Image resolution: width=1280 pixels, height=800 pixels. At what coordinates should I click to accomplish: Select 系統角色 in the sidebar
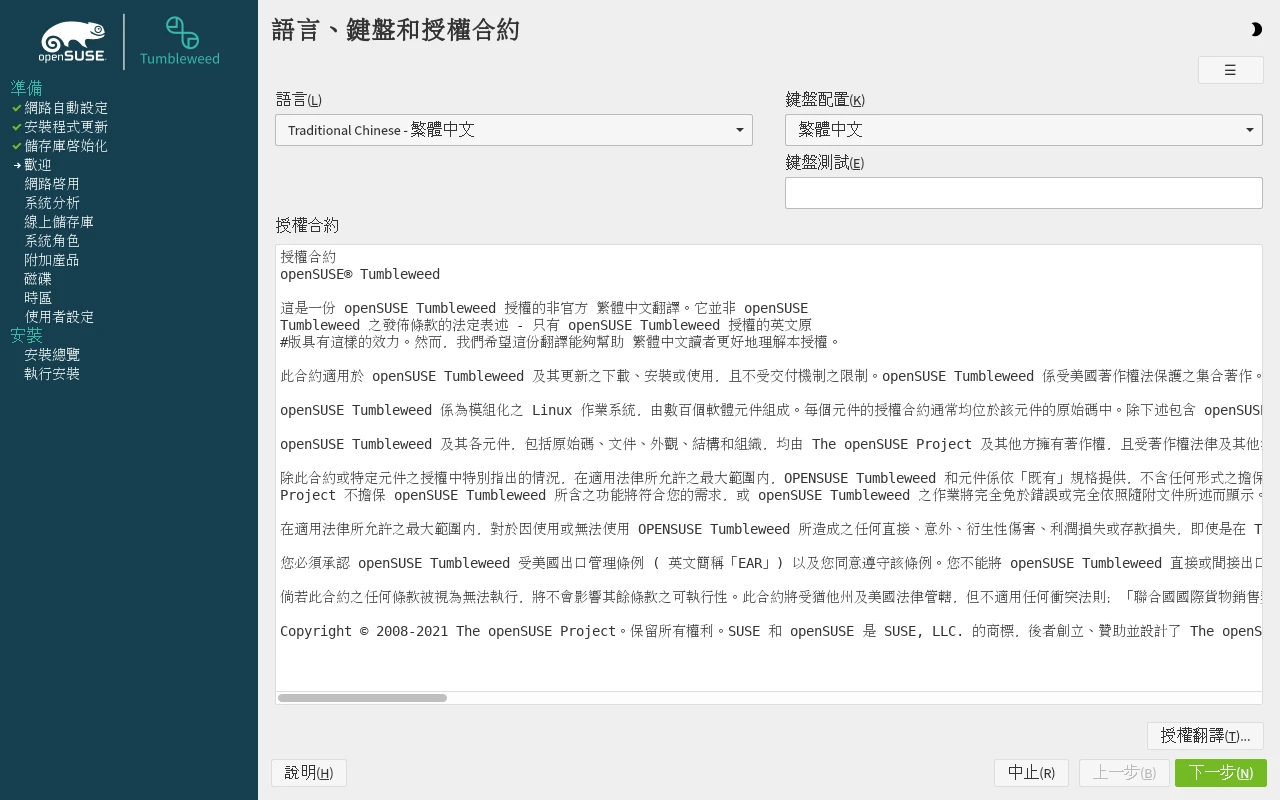point(52,241)
